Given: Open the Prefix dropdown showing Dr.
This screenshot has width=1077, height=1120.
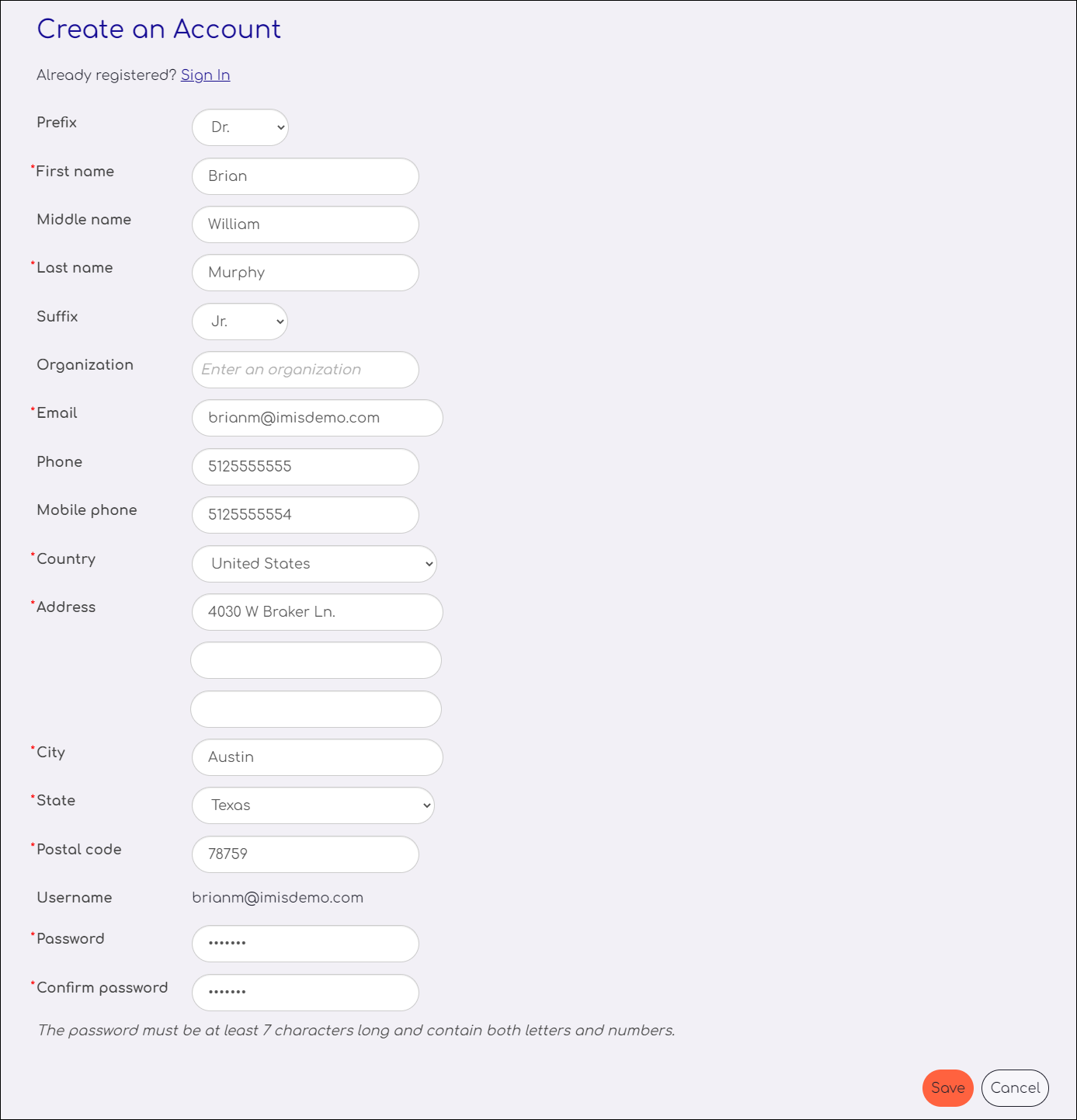Looking at the screenshot, I should click(x=240, y=127).
